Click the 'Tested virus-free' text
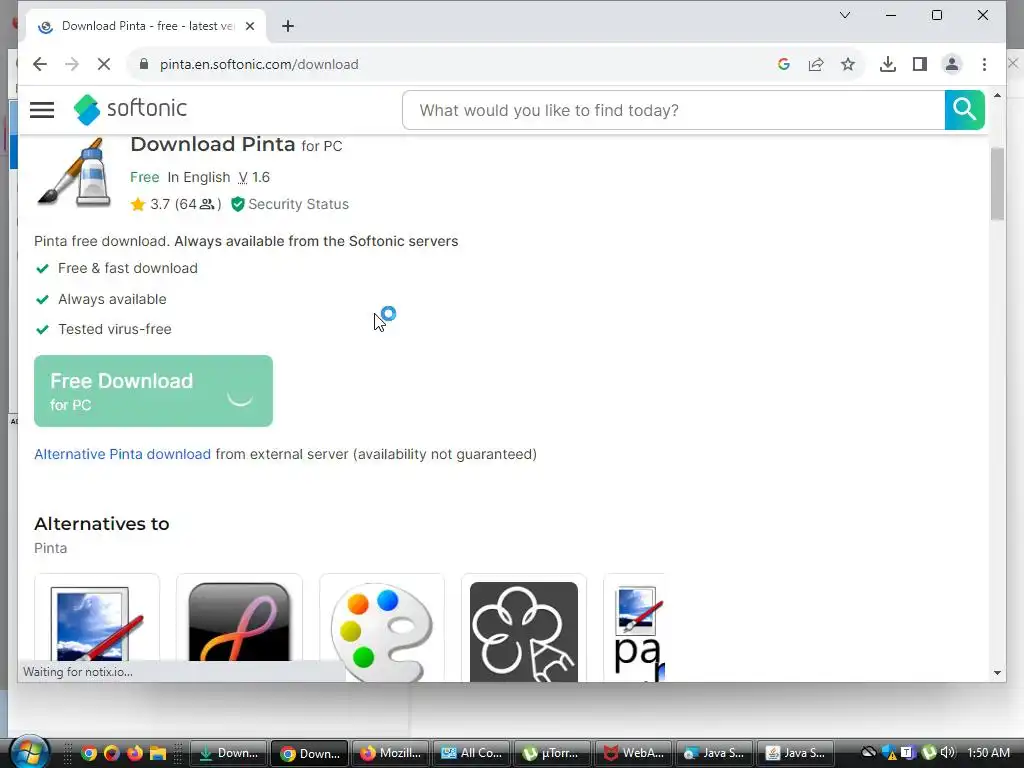Viewport: 1024px width, 768px height. [115, 329]
